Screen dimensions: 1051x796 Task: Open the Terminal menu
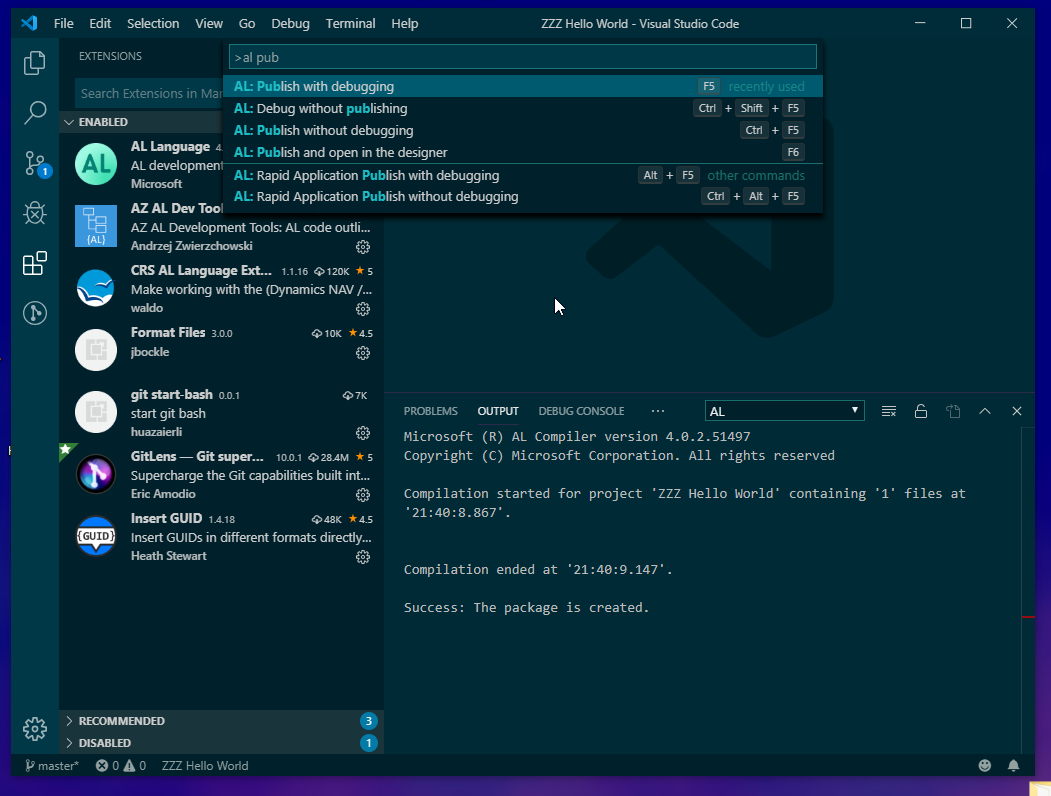click(350, 23)
